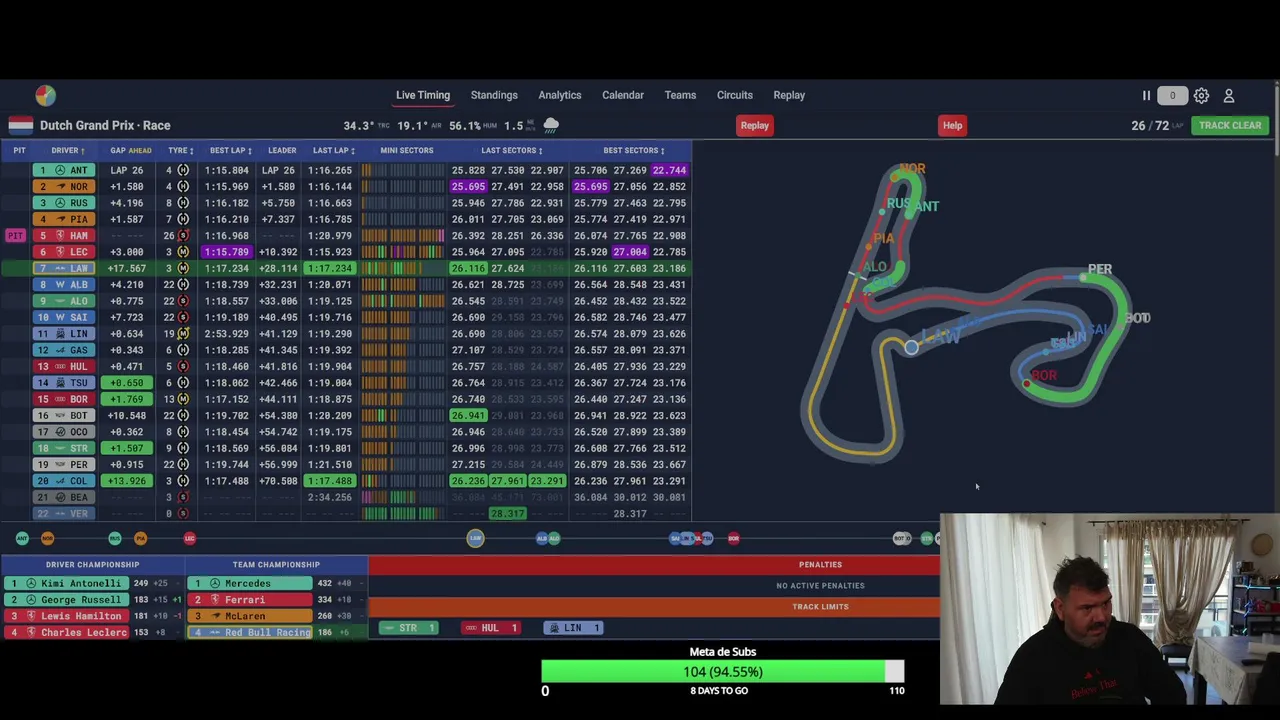The height and width of the screenshot is (720, 1280).
Task: Sort by the Last Lap column header
Action: tap(333, 151)
